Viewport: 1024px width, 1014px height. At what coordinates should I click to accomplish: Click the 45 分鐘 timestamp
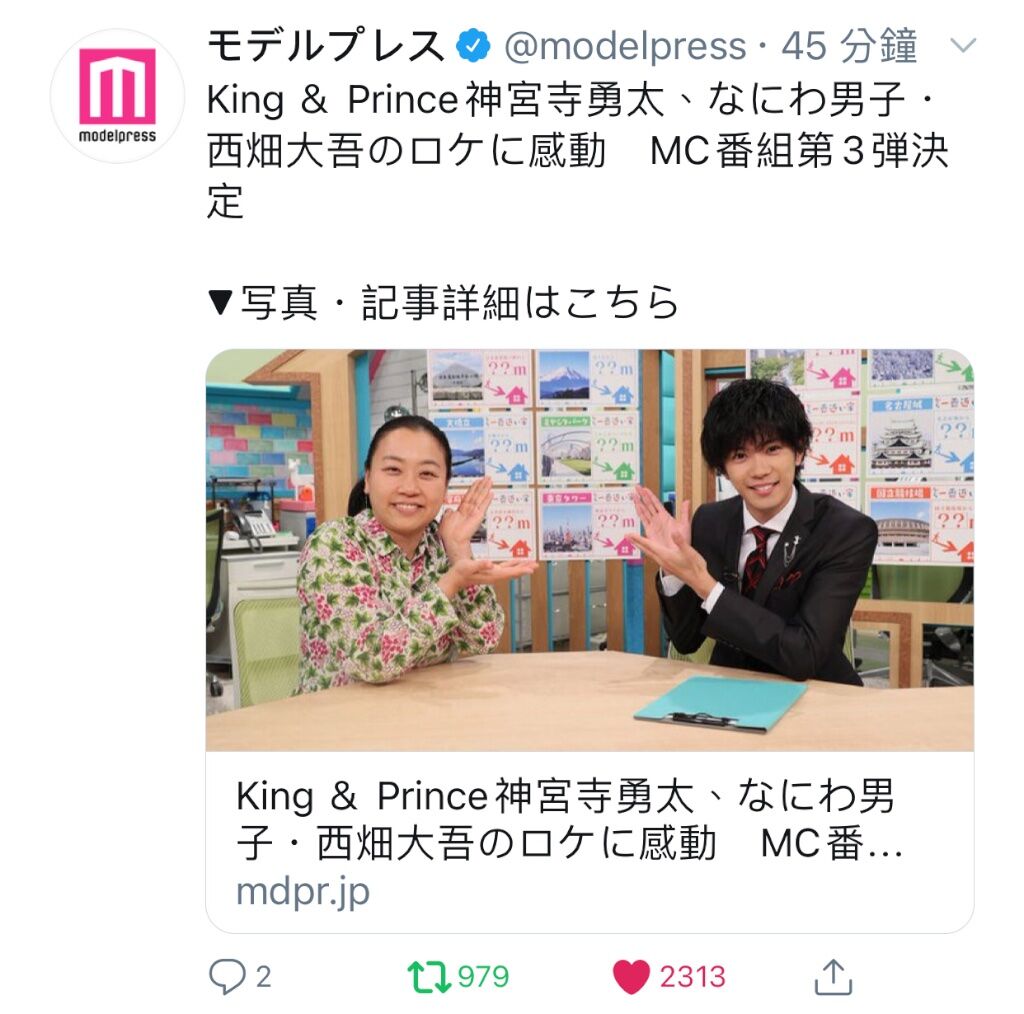click(x=850, y=46)
